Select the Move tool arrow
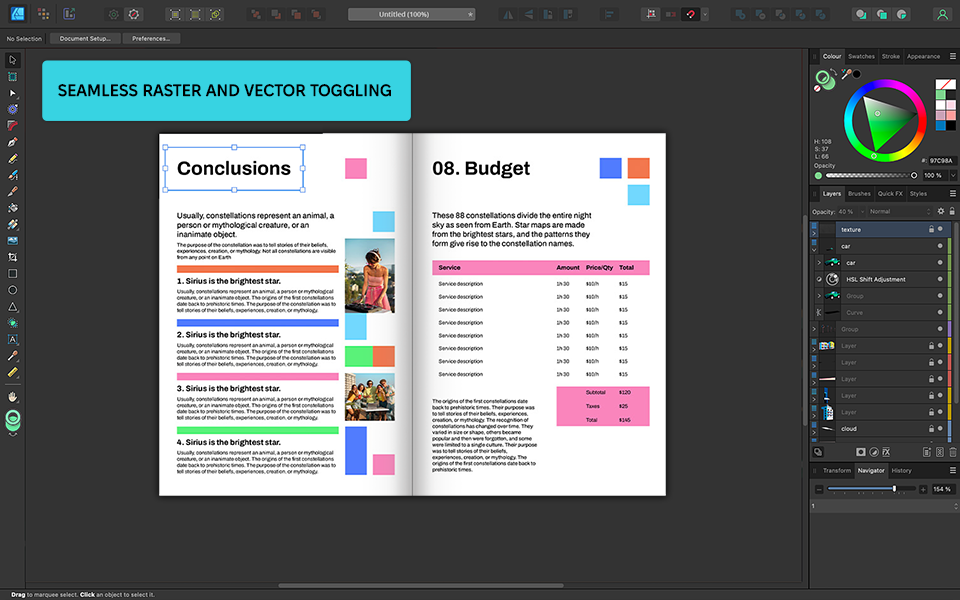 [12, 60]
